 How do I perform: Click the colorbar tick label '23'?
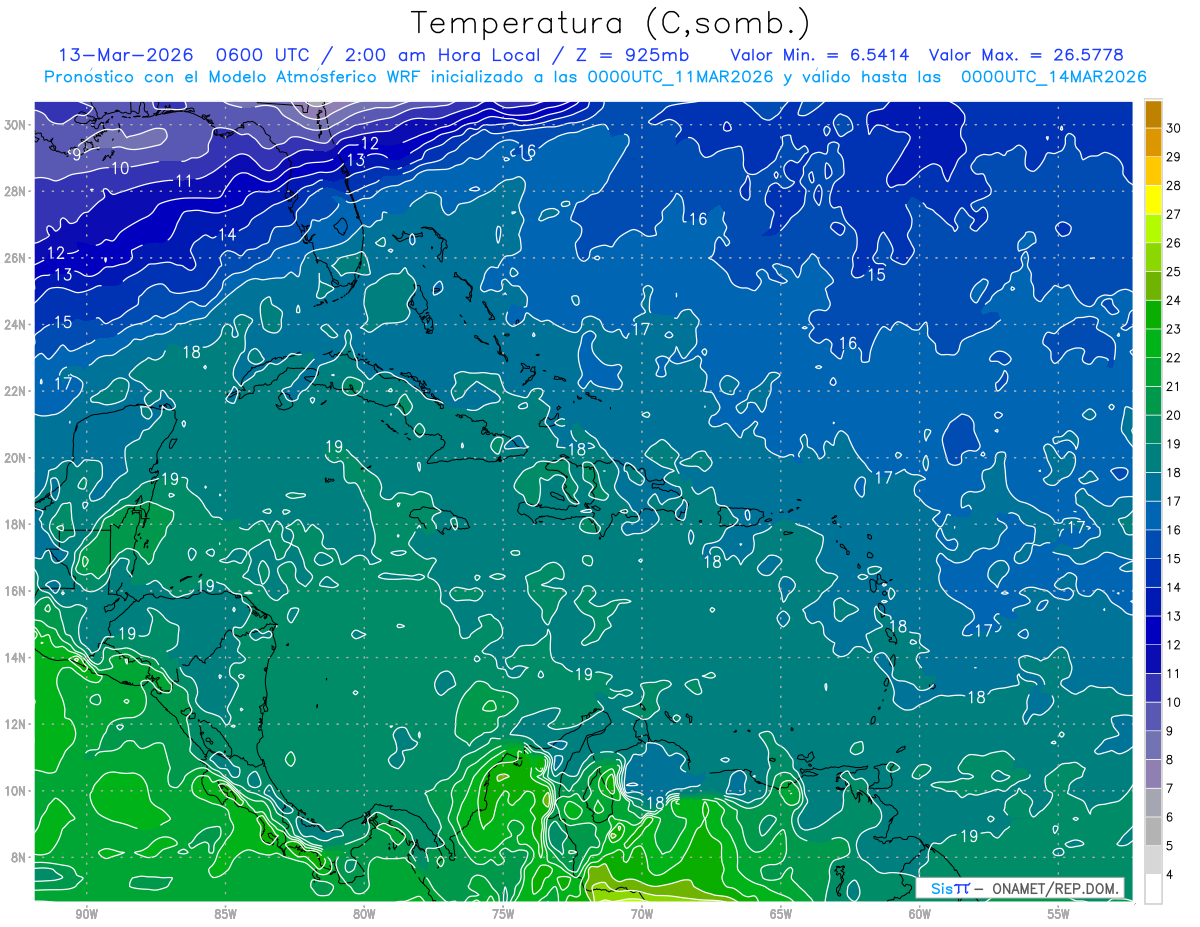coord(1174,329)
